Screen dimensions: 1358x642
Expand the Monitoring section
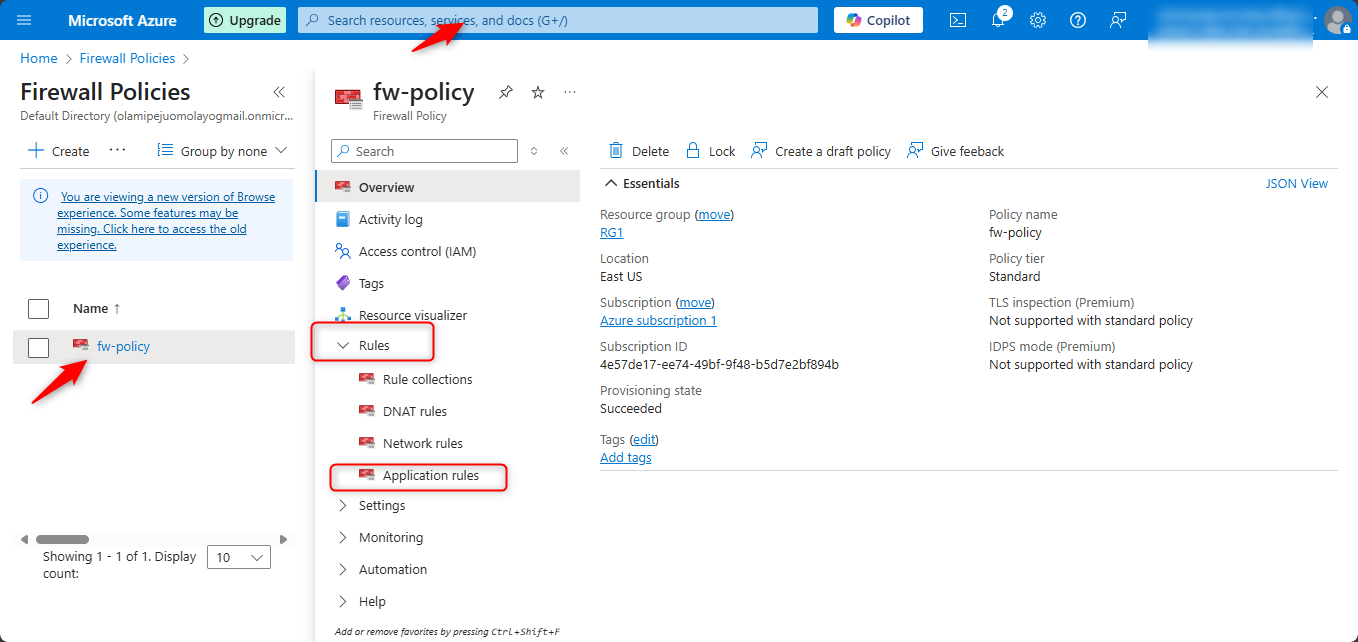pyautogui.click(x=343, y=537)
